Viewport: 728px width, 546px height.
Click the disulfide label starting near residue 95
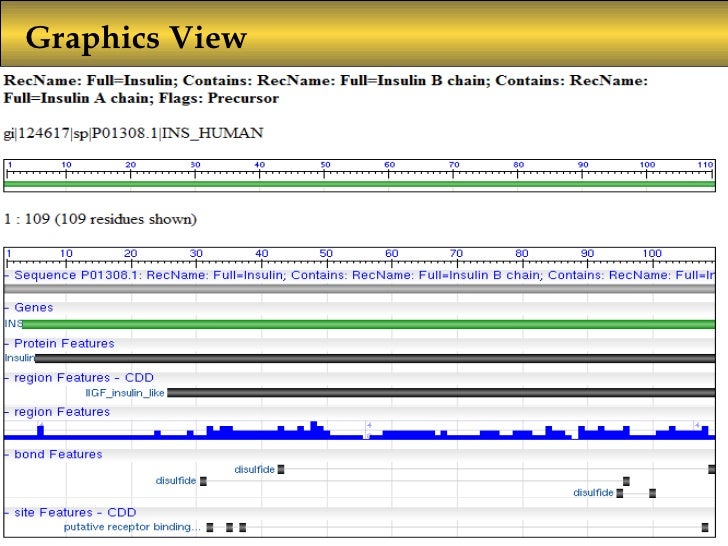[x=593, y=493]
